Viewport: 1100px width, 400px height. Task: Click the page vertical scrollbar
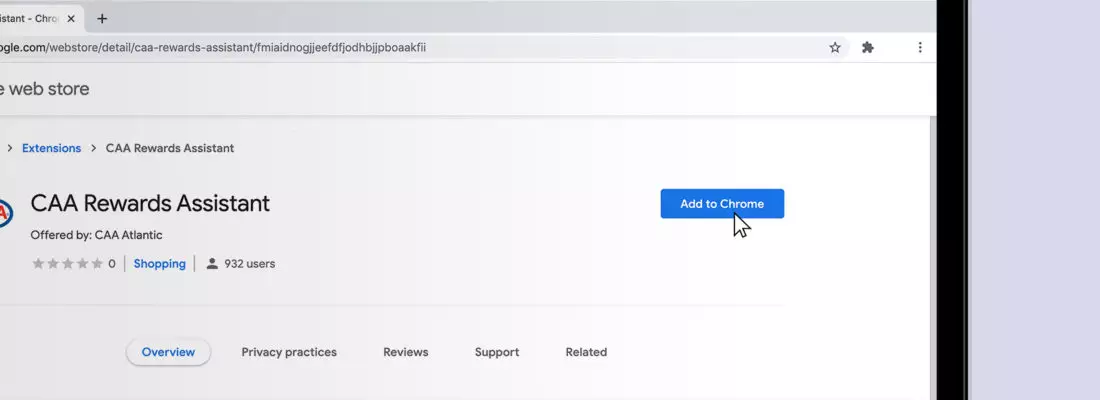point(932,258)
